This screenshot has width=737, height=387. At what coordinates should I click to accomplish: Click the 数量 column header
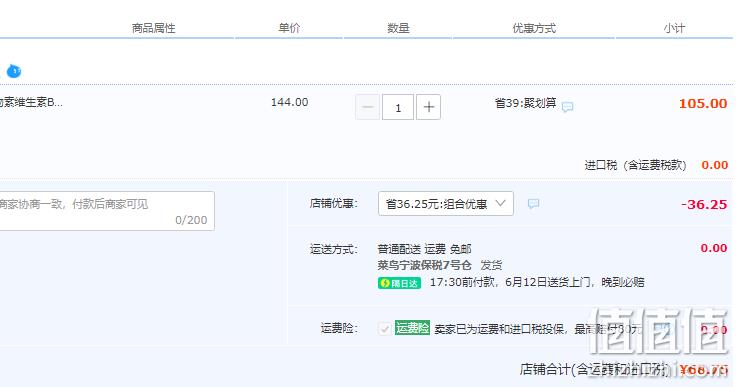tap(398, 28)
